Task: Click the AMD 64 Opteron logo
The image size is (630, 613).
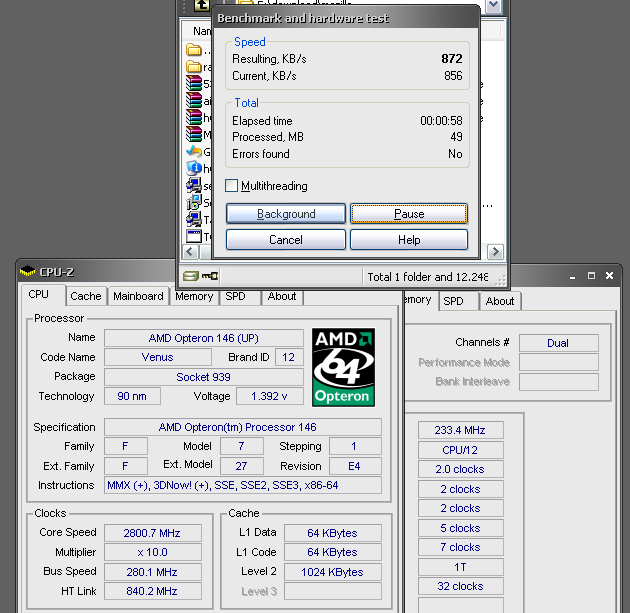Action: click(x=344, y=367)
